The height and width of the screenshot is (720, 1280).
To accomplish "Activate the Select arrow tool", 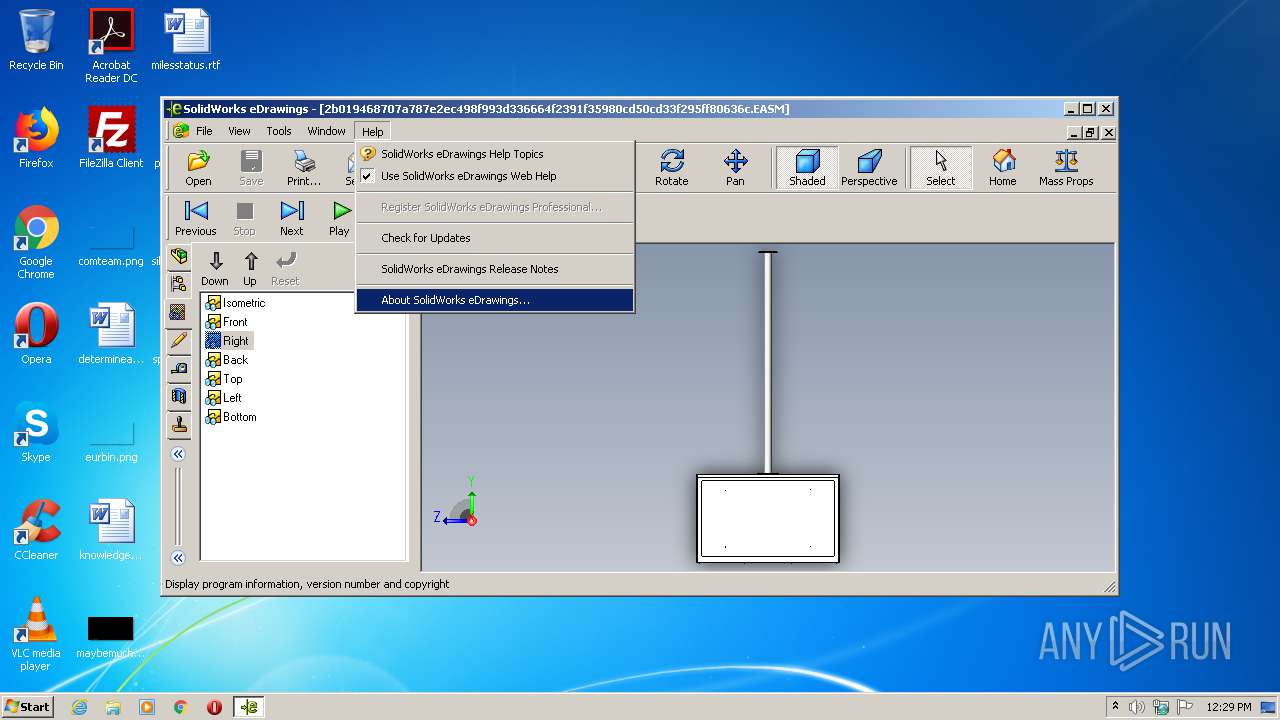I will pyautogui.click(x=940, y=167).
